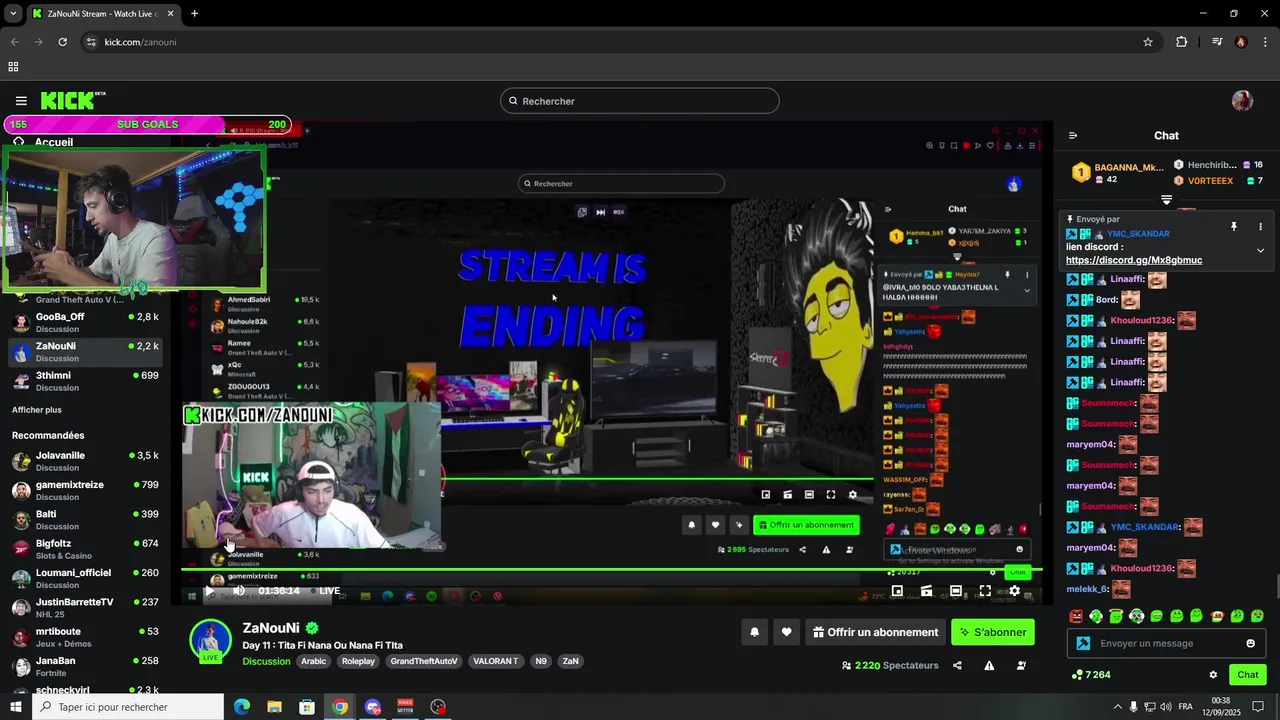Select ZaNouNi channel in sidebar
Image resolution: width=1280 pixels, height=720 pixels.
[x=84, y=351]
